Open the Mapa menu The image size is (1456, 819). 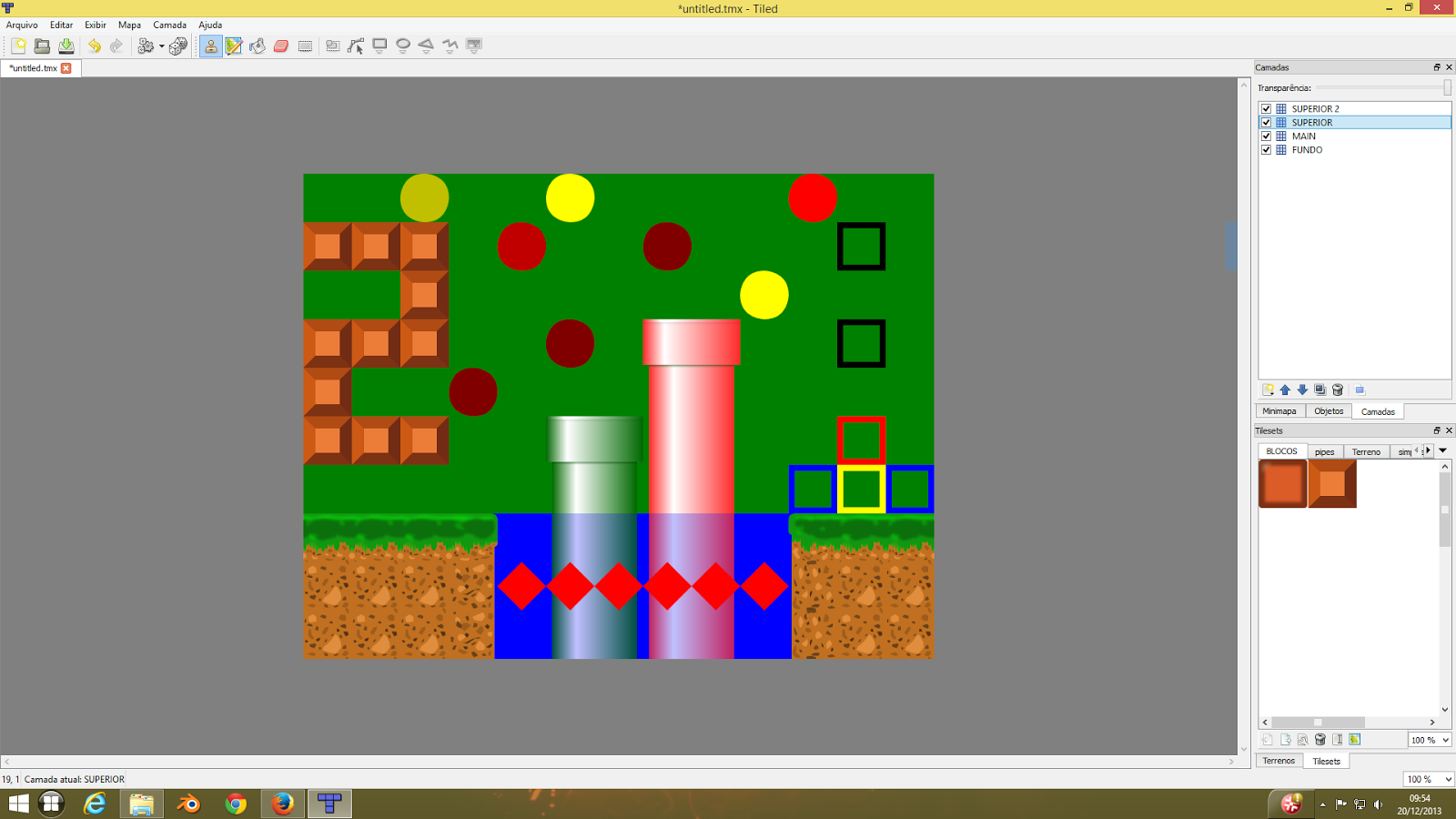coord(128,25)
